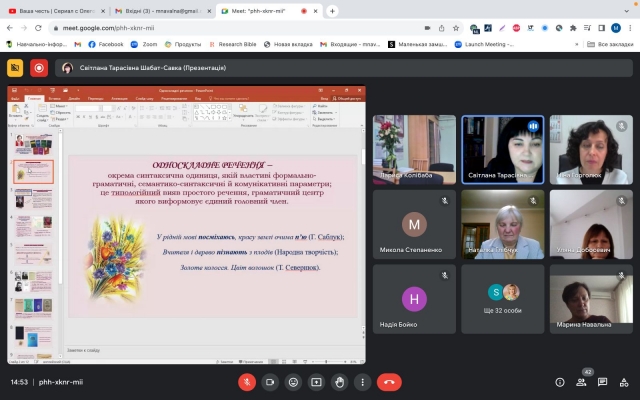The width and height of the screenshot is (640, 400).
Task: Click the yellow captions-off icon
Action: pyautogui.click(x=15, y=68)
